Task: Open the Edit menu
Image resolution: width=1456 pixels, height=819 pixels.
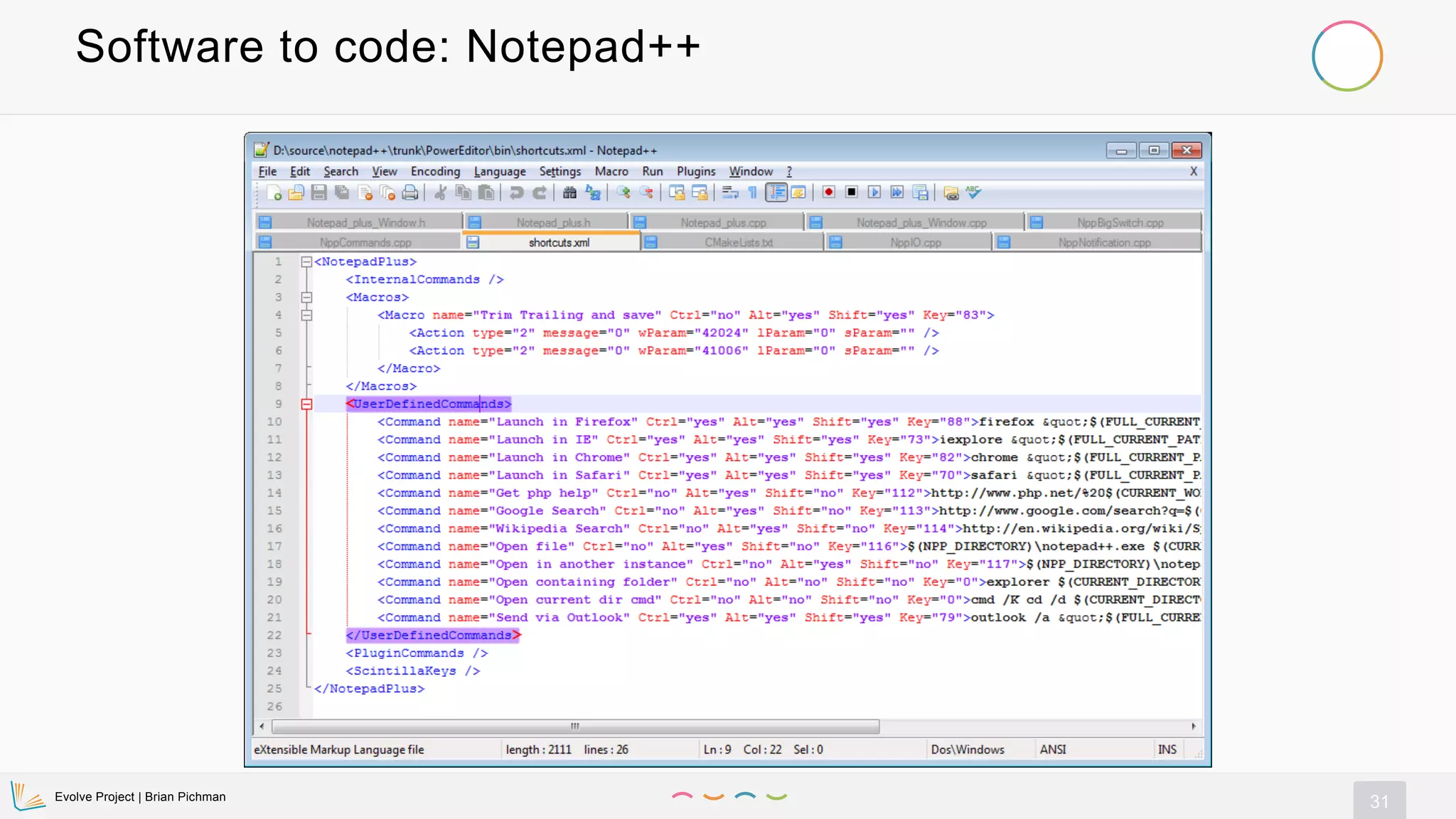Action: 300,171
